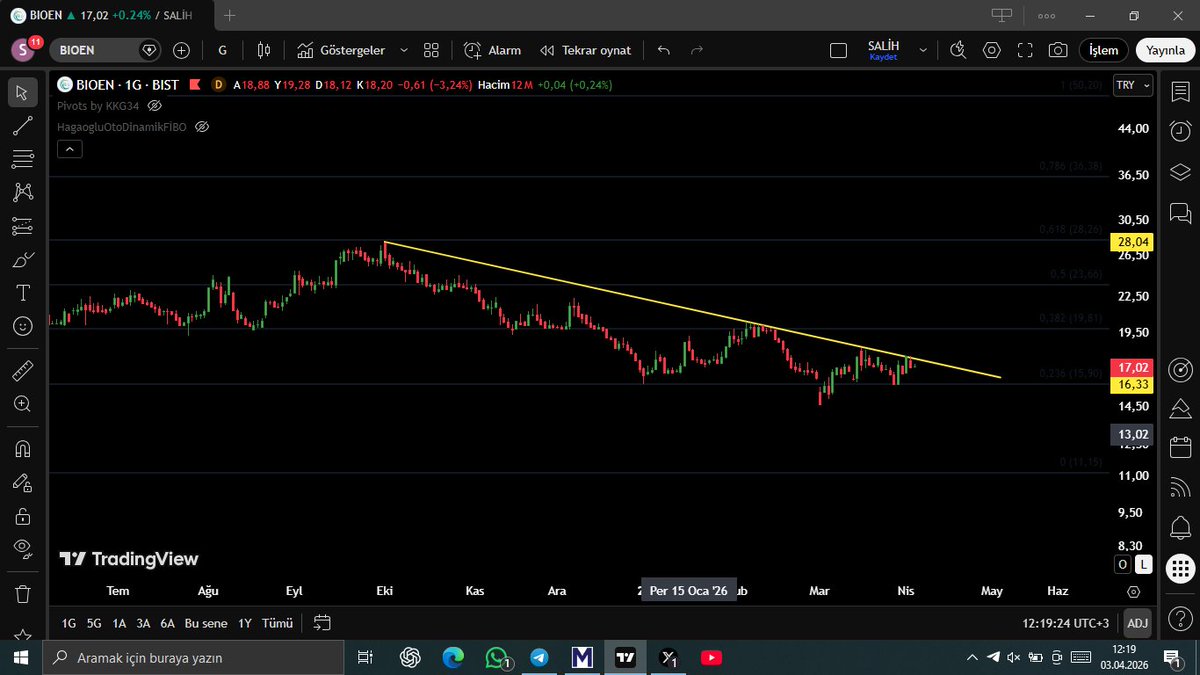Select the Tümü time range
Viewport: 1200px width, 675px height.
coord(277,623)
